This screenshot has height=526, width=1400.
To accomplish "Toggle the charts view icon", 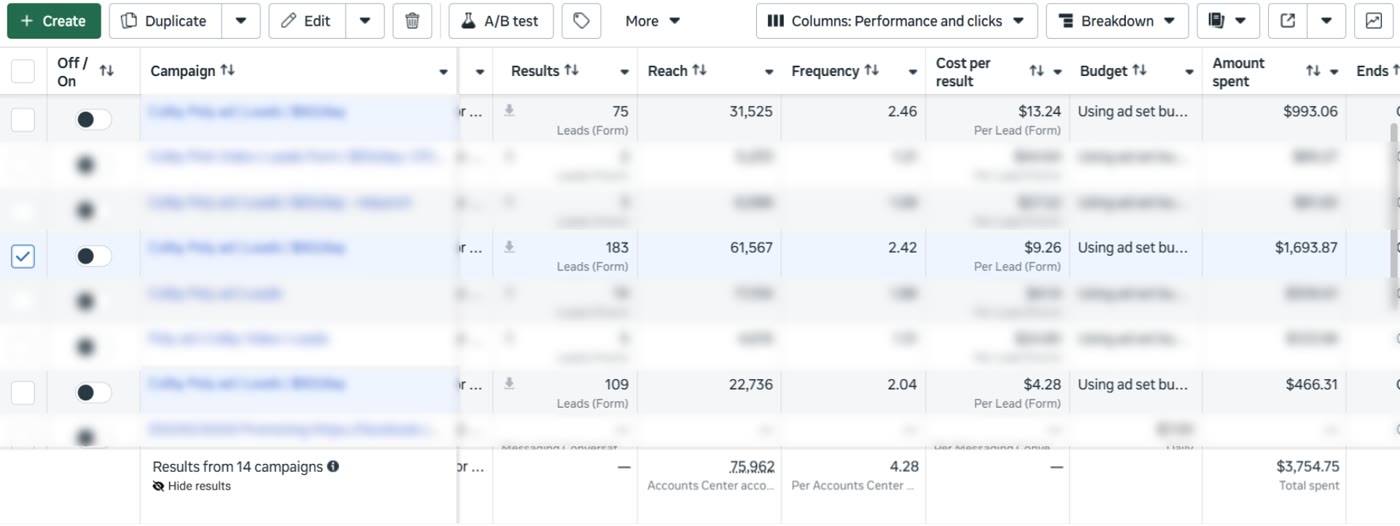I will click(x=1374, y=21).
